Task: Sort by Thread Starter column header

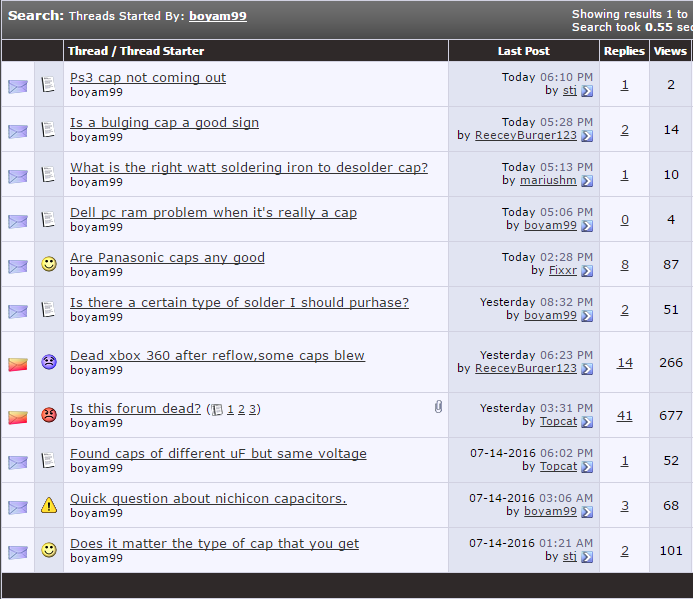Action: click(162, 51)
